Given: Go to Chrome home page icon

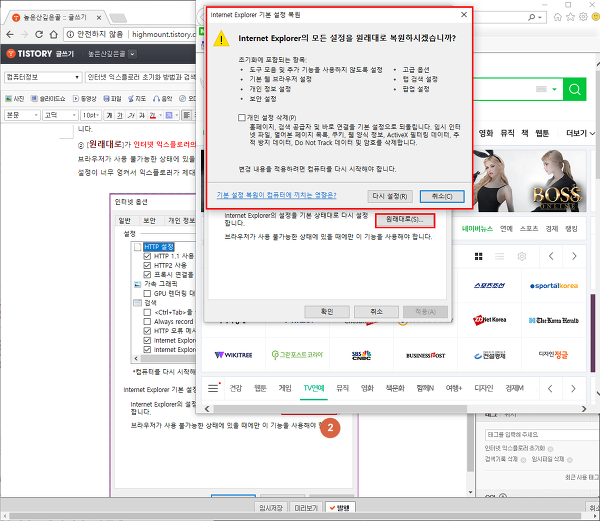Looking at the screenshot, I should click(54, 34).
